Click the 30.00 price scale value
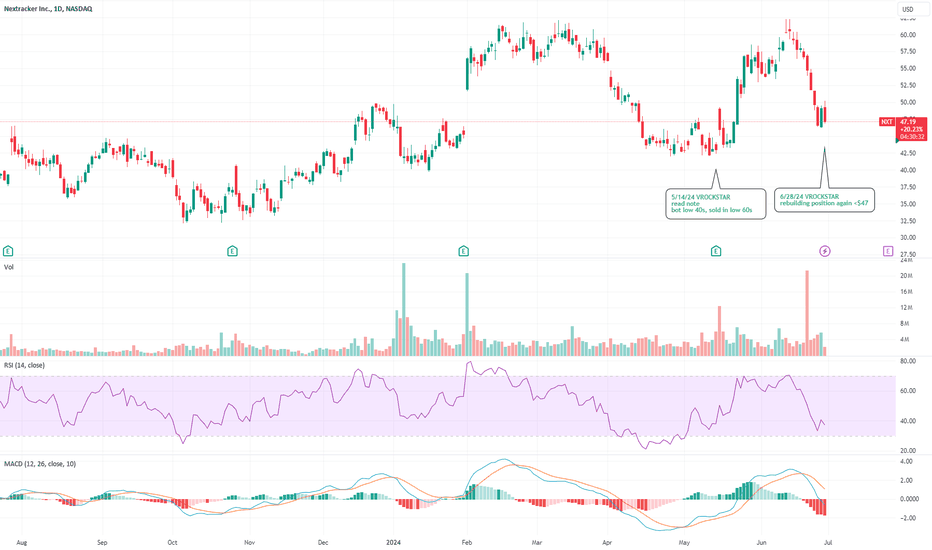Image resolution: width=932 pixels, height=550 pixels. 908,238
